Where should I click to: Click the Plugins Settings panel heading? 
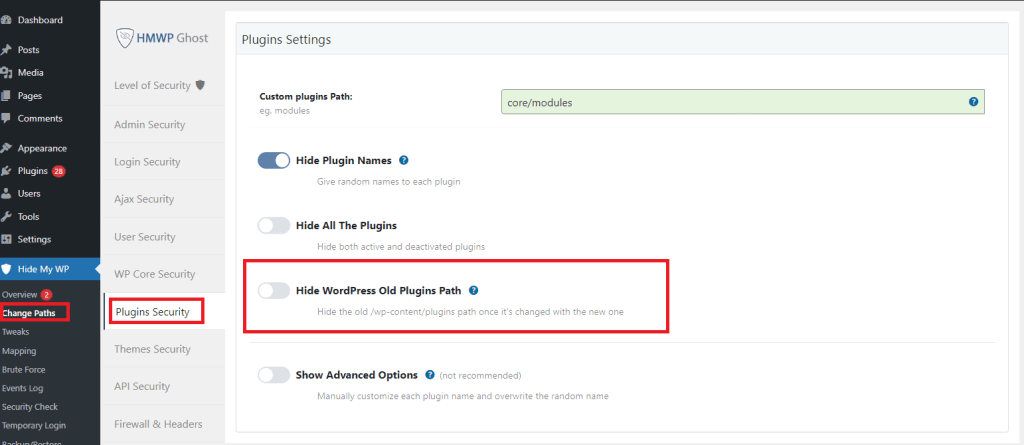pos(286,39)
